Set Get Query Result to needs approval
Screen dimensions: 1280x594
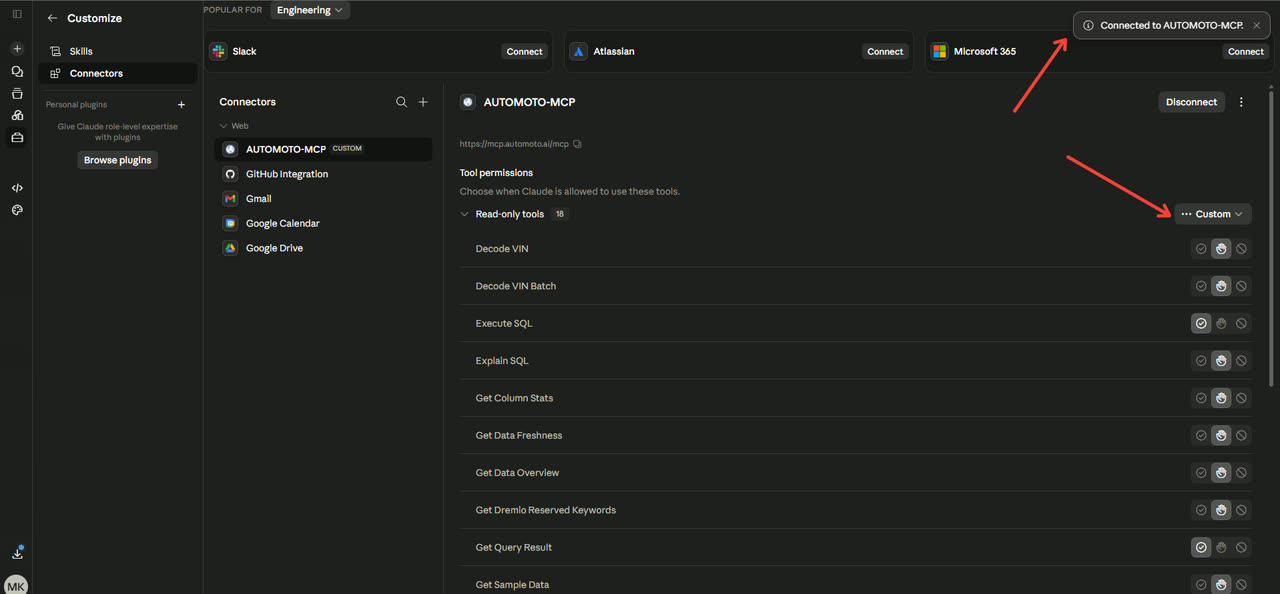point(1221,548)
